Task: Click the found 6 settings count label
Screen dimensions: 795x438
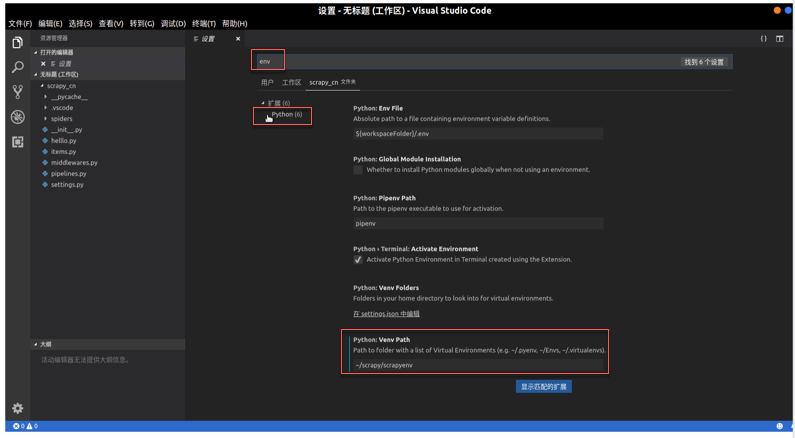Action: point(704,62)
